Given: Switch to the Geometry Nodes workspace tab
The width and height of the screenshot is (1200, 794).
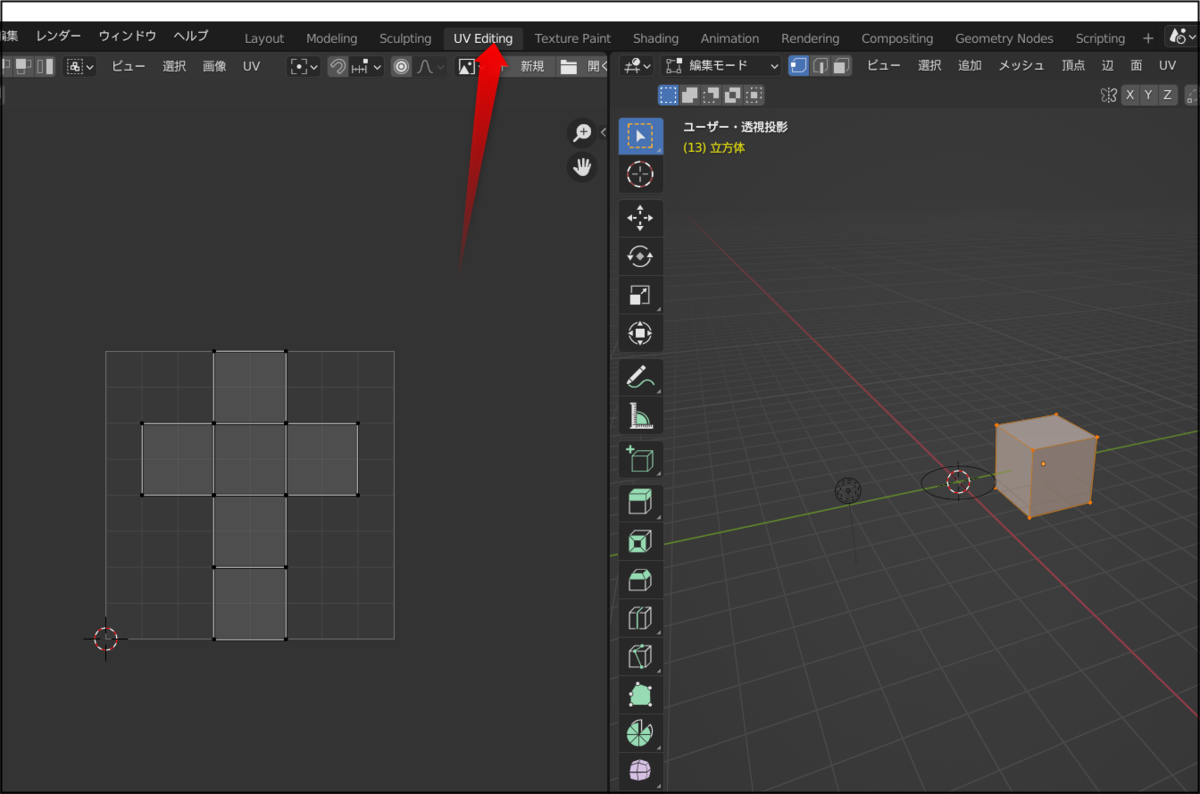Looking at the screenshot, I should 1004,38.
